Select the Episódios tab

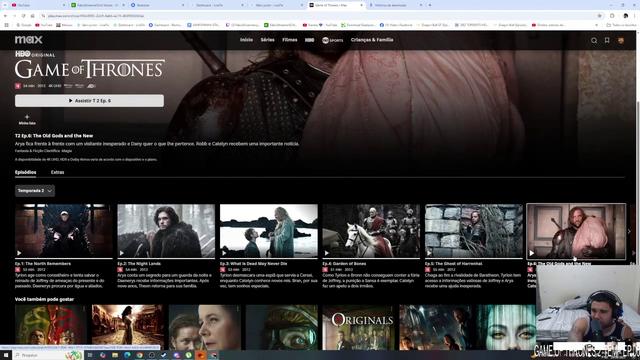[x=25, y=172]
